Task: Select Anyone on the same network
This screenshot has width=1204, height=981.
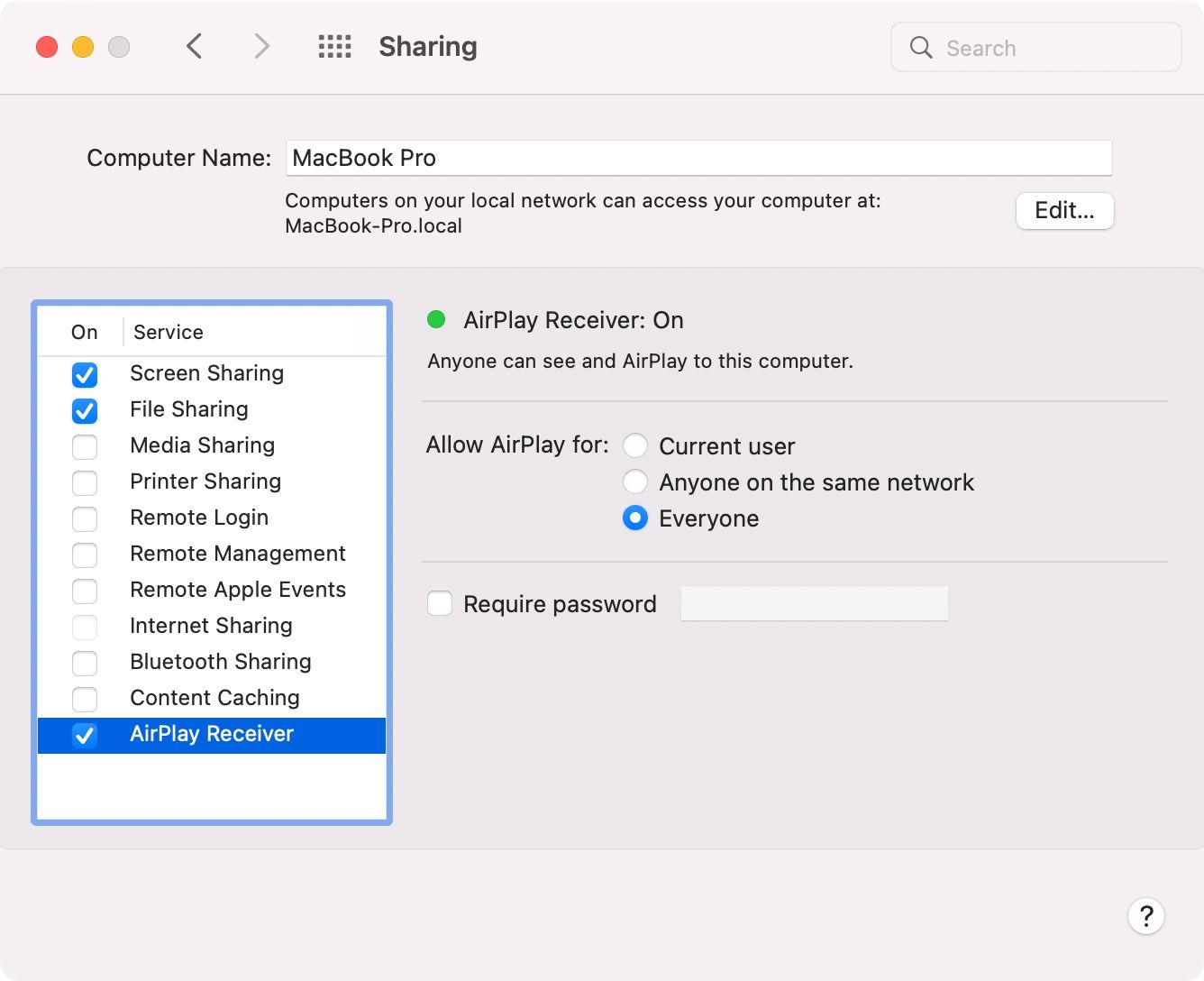Action: pos(635,481)
